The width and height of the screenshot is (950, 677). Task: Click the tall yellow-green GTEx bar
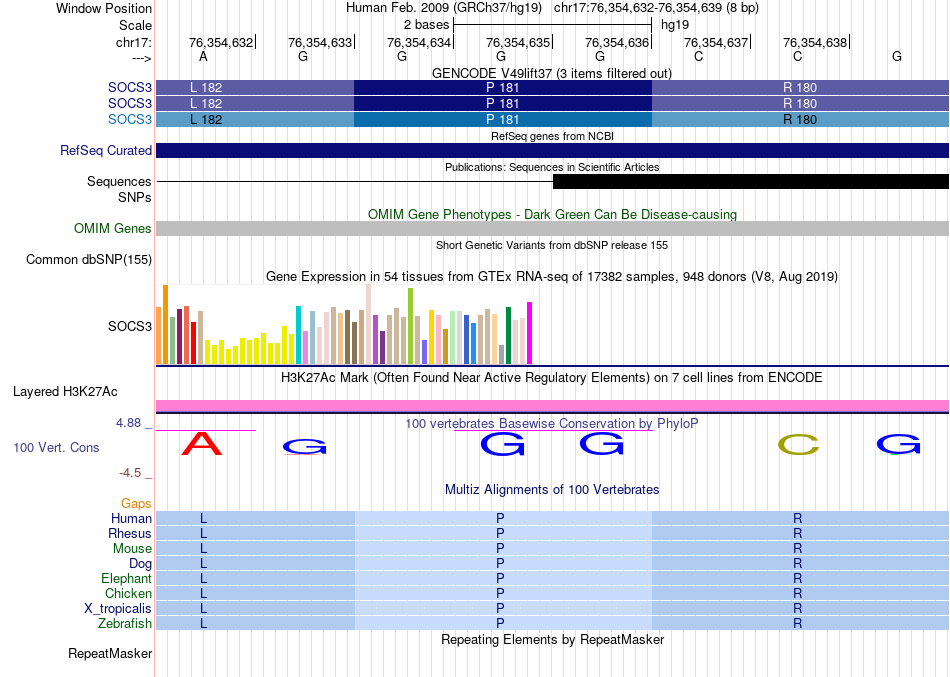coord(411,326)
